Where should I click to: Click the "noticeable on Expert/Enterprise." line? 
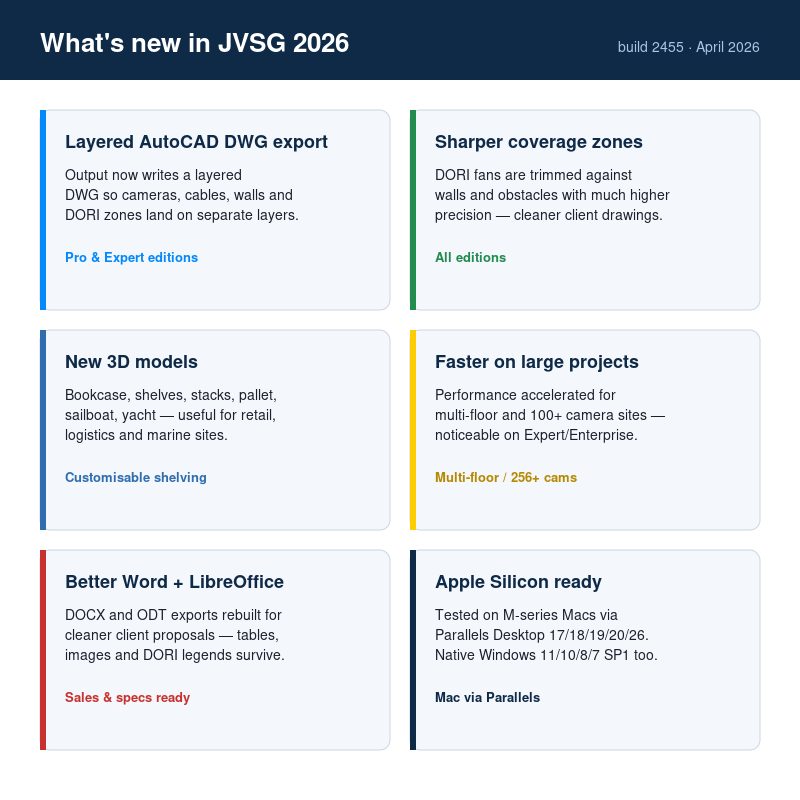click(536, 435)
